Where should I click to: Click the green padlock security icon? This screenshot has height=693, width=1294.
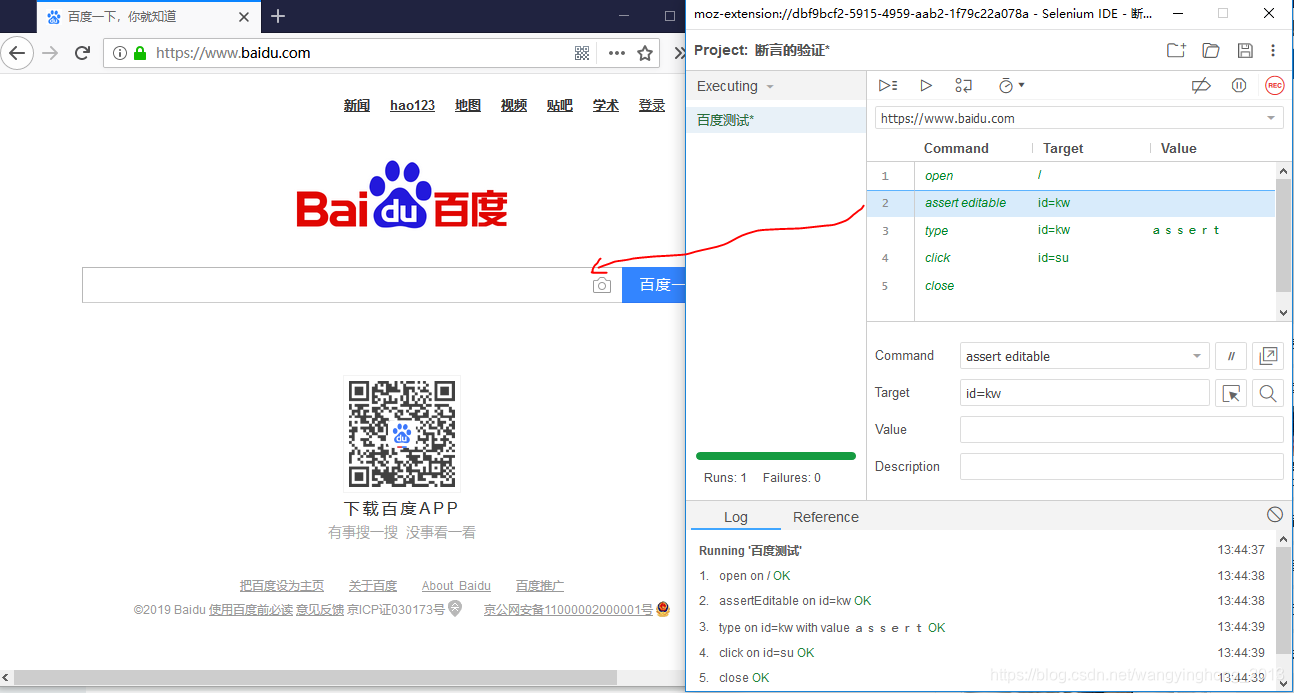[x=140, y=53]
